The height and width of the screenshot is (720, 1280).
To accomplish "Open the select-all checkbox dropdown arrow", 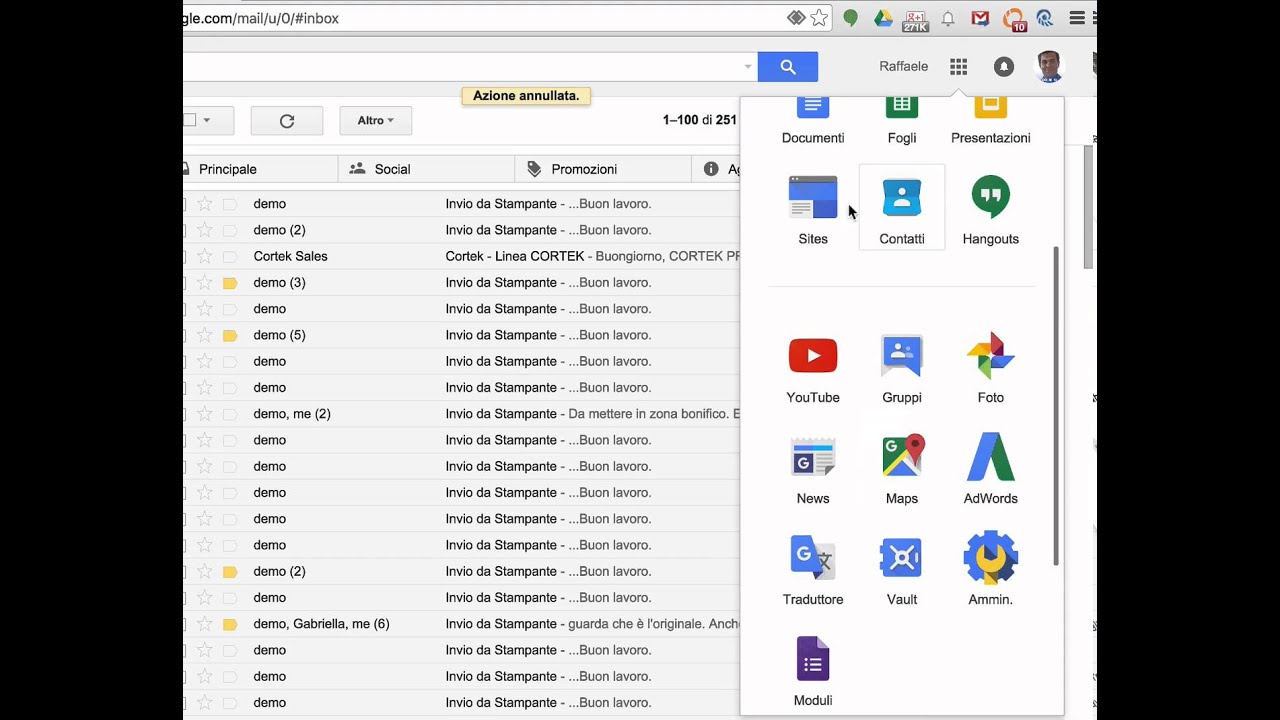I will (x=207, y=121).
